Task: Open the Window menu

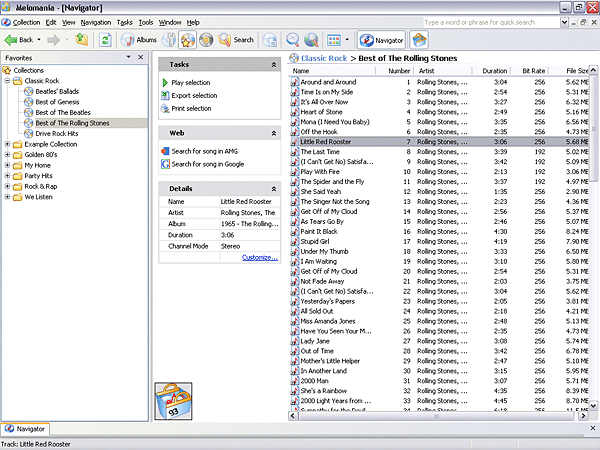Action: click(170, 23)
